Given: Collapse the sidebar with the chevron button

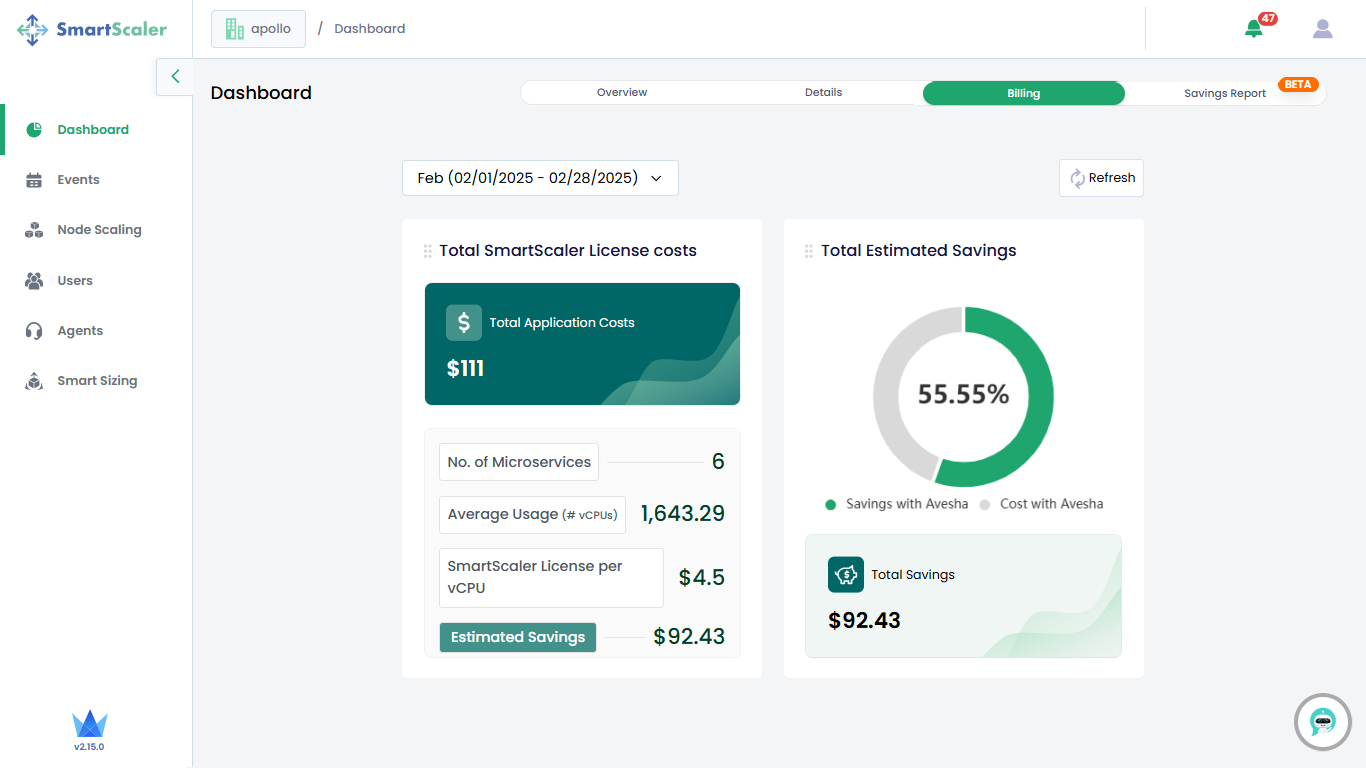Looking at the screenshot, I should click(175, 76).
